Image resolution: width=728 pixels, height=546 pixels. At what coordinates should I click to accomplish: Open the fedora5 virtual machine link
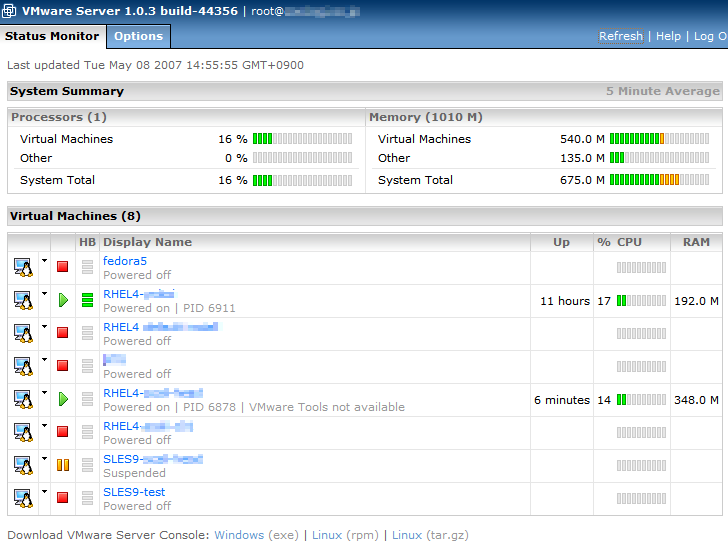[x=125, y=261]
